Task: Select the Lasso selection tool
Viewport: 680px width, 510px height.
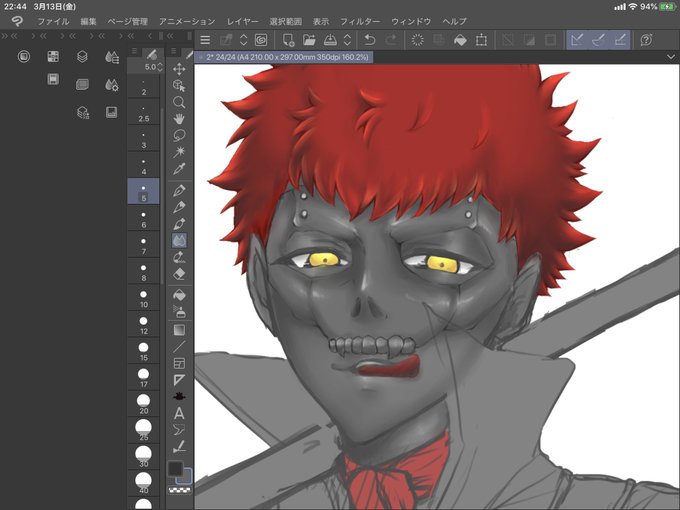Action: point(179,135)
